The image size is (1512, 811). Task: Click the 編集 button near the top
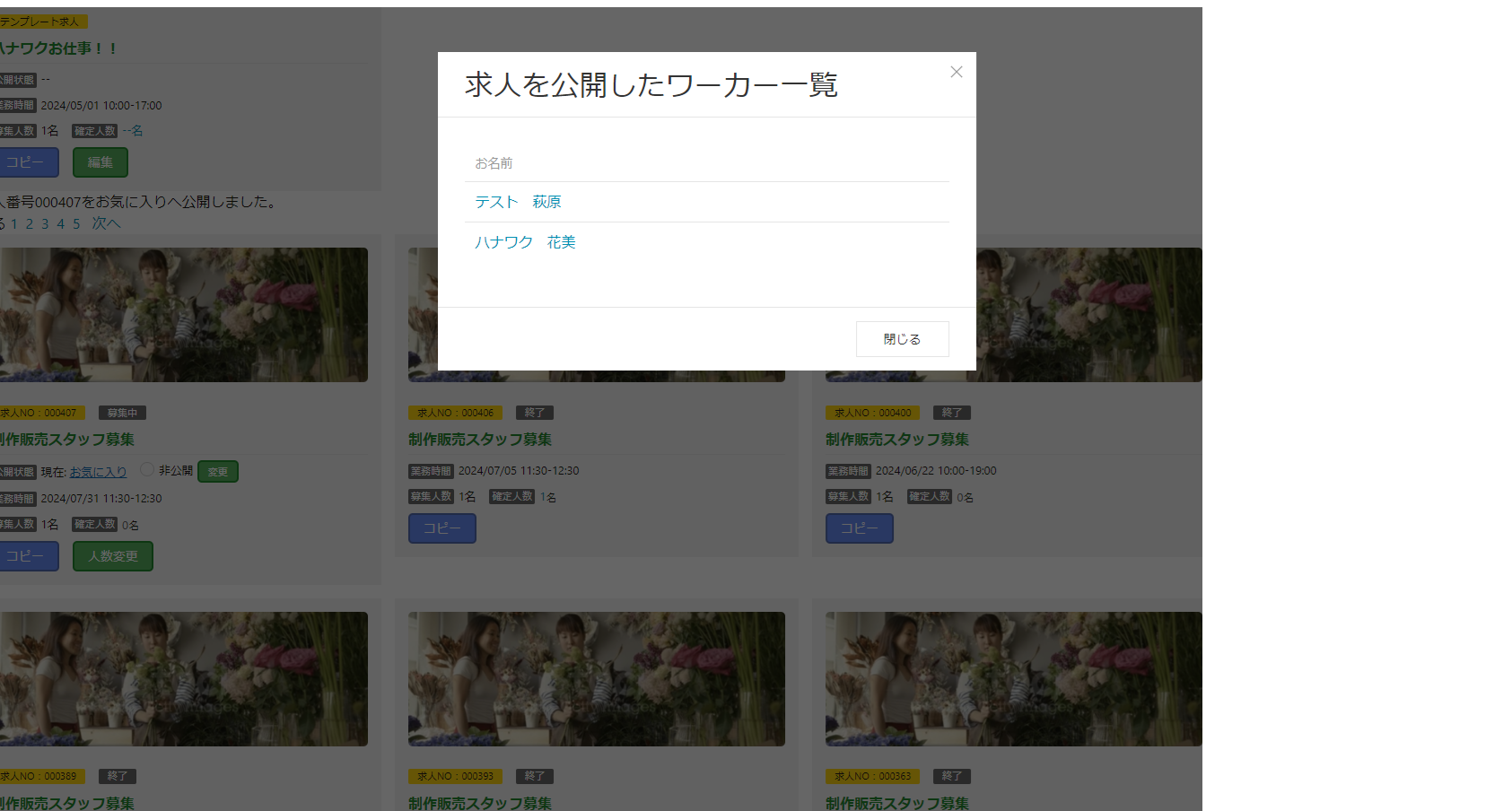click(x=100, y=162)
